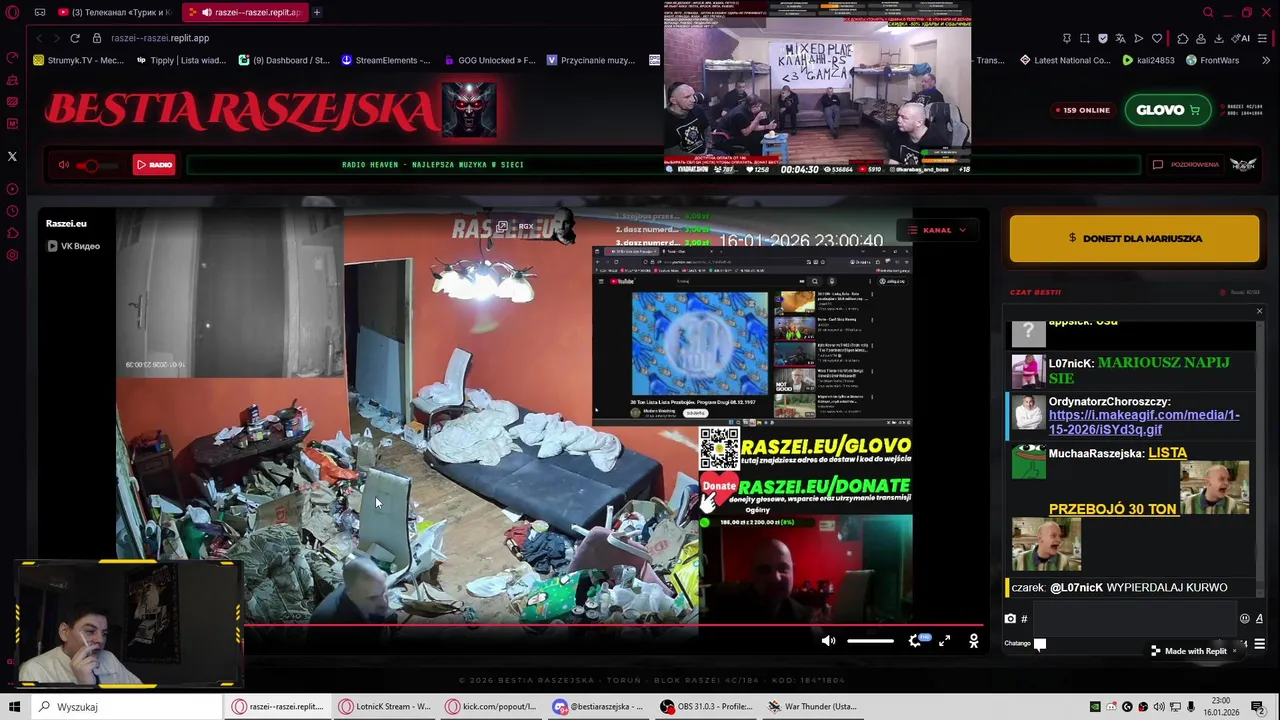Image resolution: width=1280 pixels, height=720 pixels.
Task: Open Opera easy setup sliders
Action: (x=1264, y=38)
